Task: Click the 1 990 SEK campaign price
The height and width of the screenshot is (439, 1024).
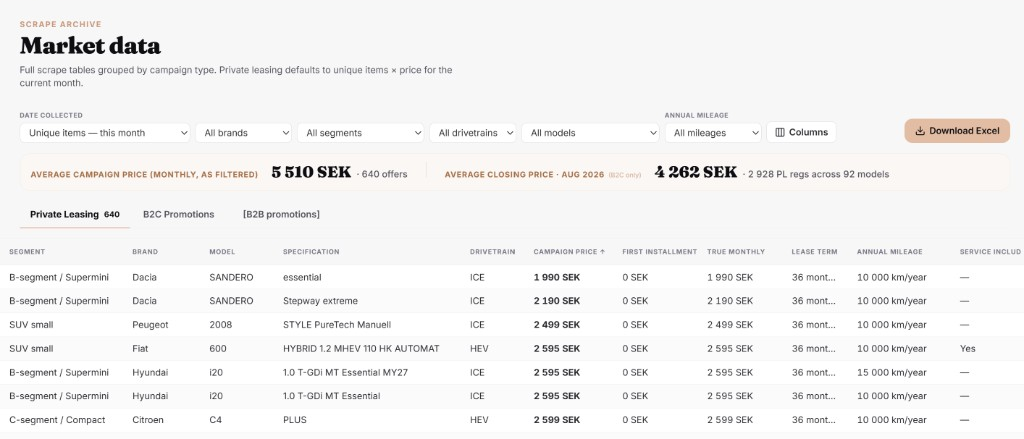Action: (556, 277)
